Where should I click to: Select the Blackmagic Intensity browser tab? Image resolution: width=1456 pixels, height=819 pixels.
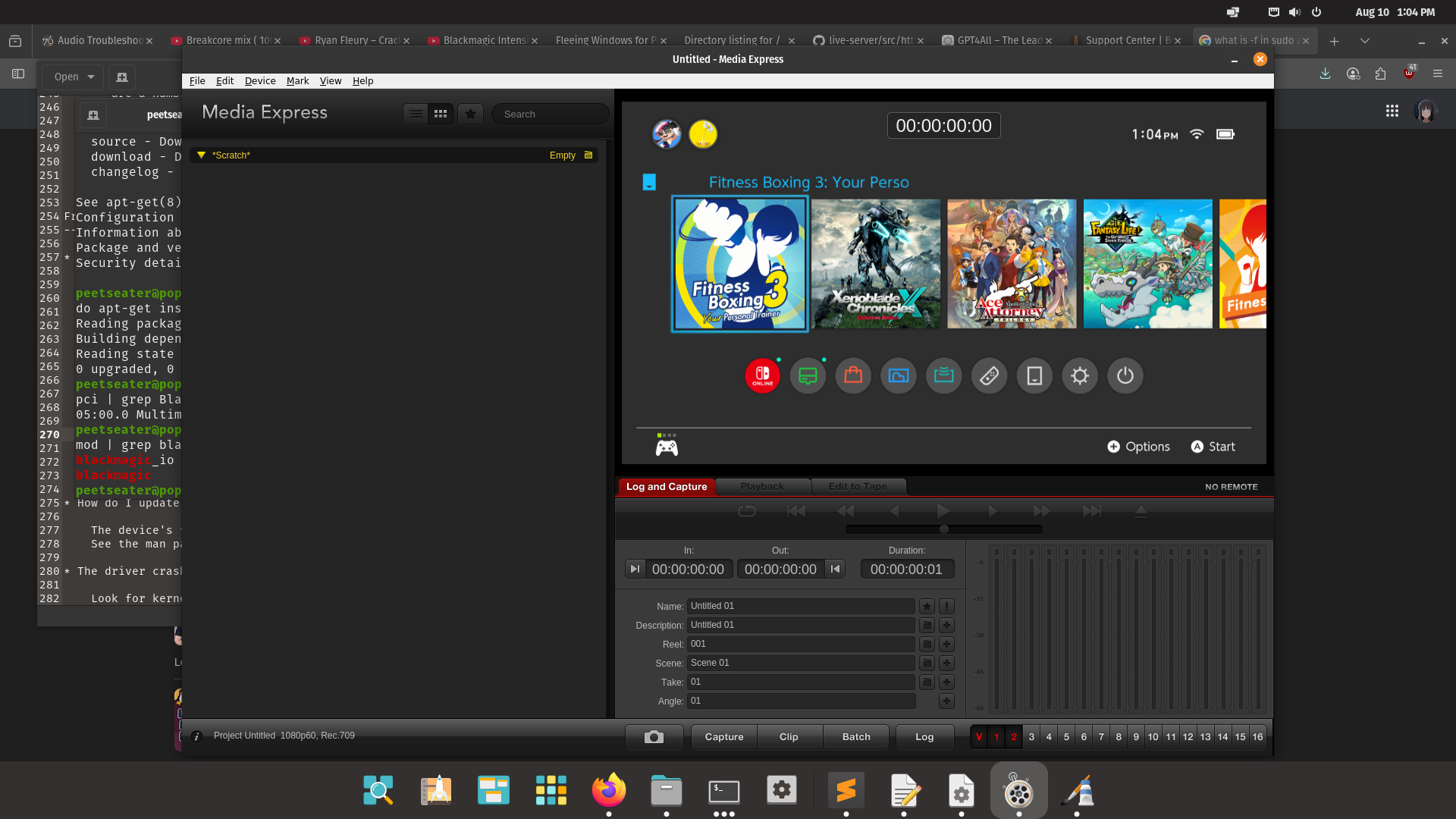tap(485, 40)
